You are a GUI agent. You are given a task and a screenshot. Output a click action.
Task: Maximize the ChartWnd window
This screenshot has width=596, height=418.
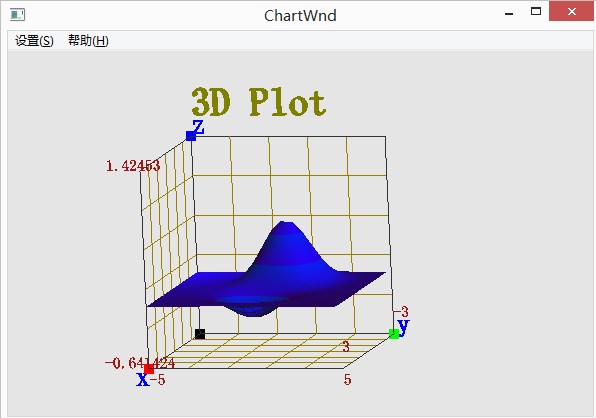[x=536, y=11]
